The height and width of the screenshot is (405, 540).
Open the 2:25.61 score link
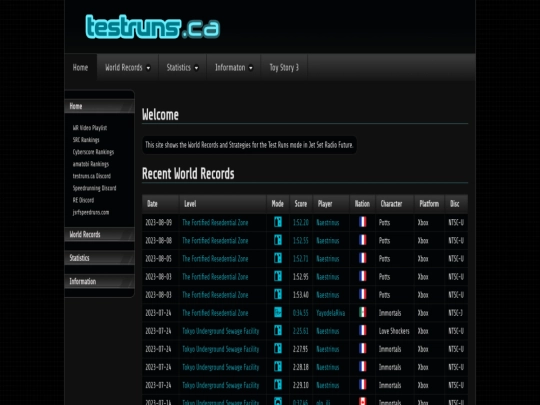[301, 331]
